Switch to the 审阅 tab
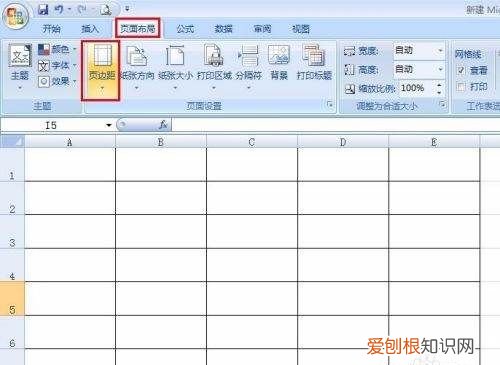500x365 pixels. pyautogui.click(x=262, y=29)
